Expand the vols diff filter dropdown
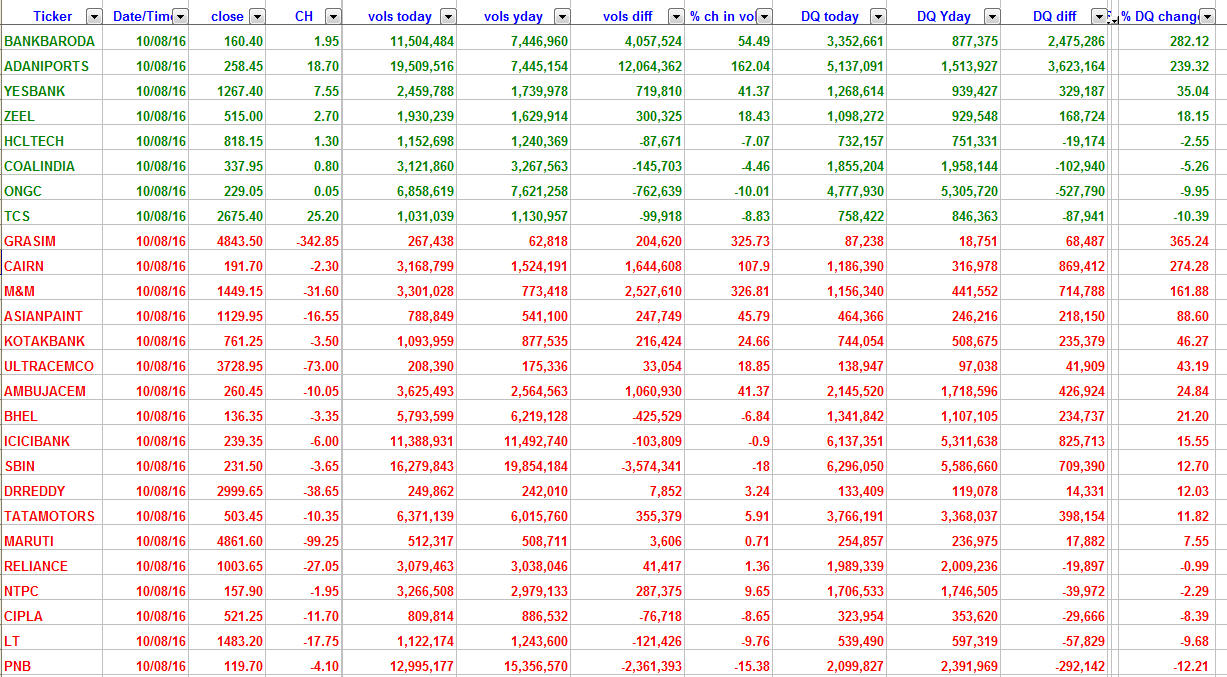 click(676, 16)
